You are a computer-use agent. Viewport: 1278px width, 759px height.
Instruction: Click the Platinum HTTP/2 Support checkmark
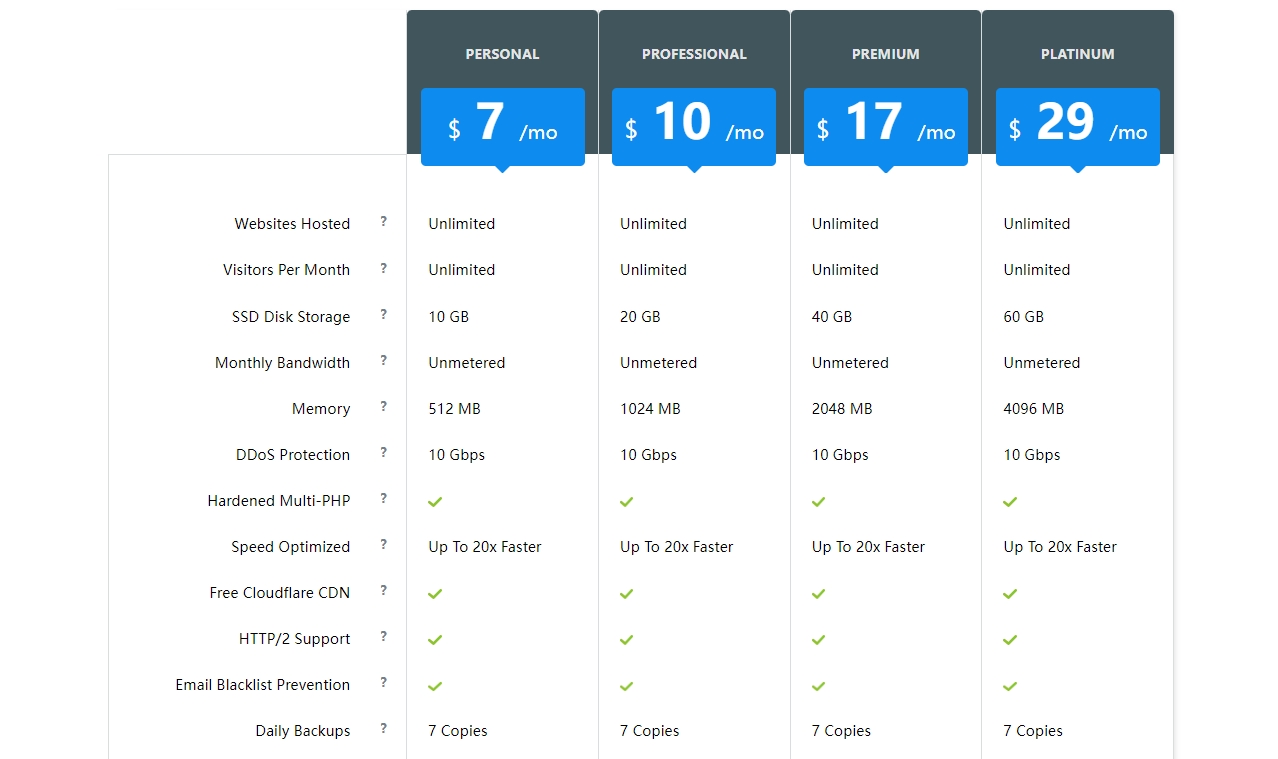pyautogui.click(x=1010, y=639)
